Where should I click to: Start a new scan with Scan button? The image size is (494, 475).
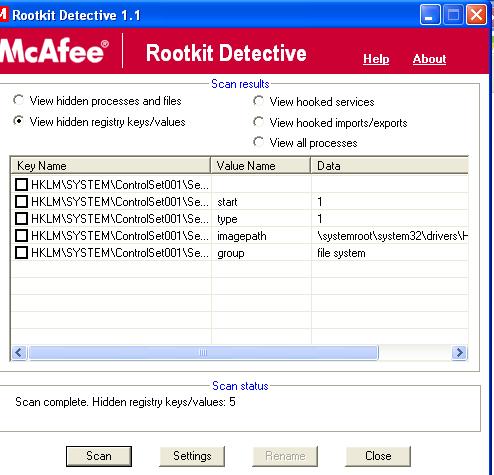click(99, 456)
